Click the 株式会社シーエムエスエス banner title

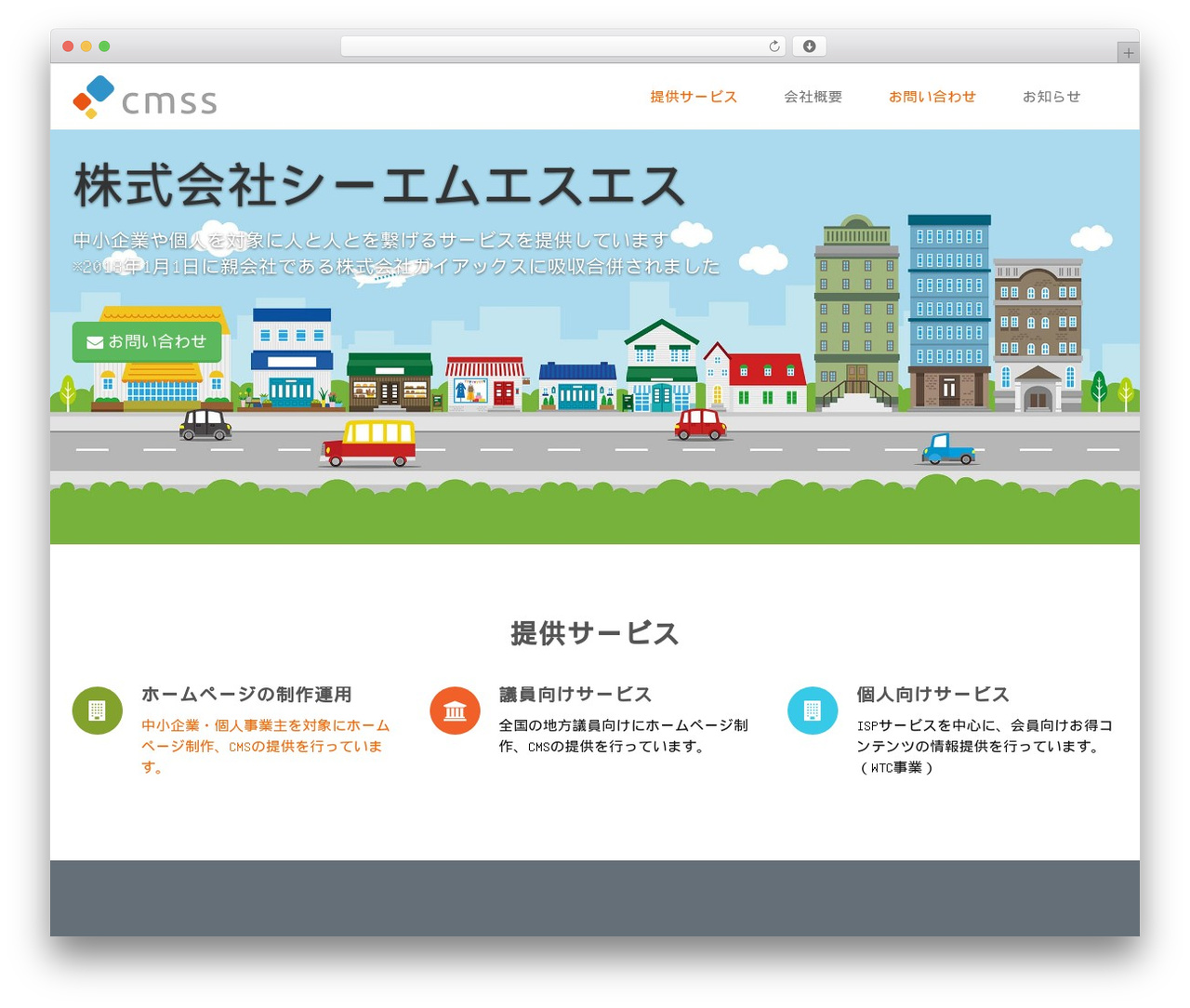pyautogui.click(x=379, y=185)
